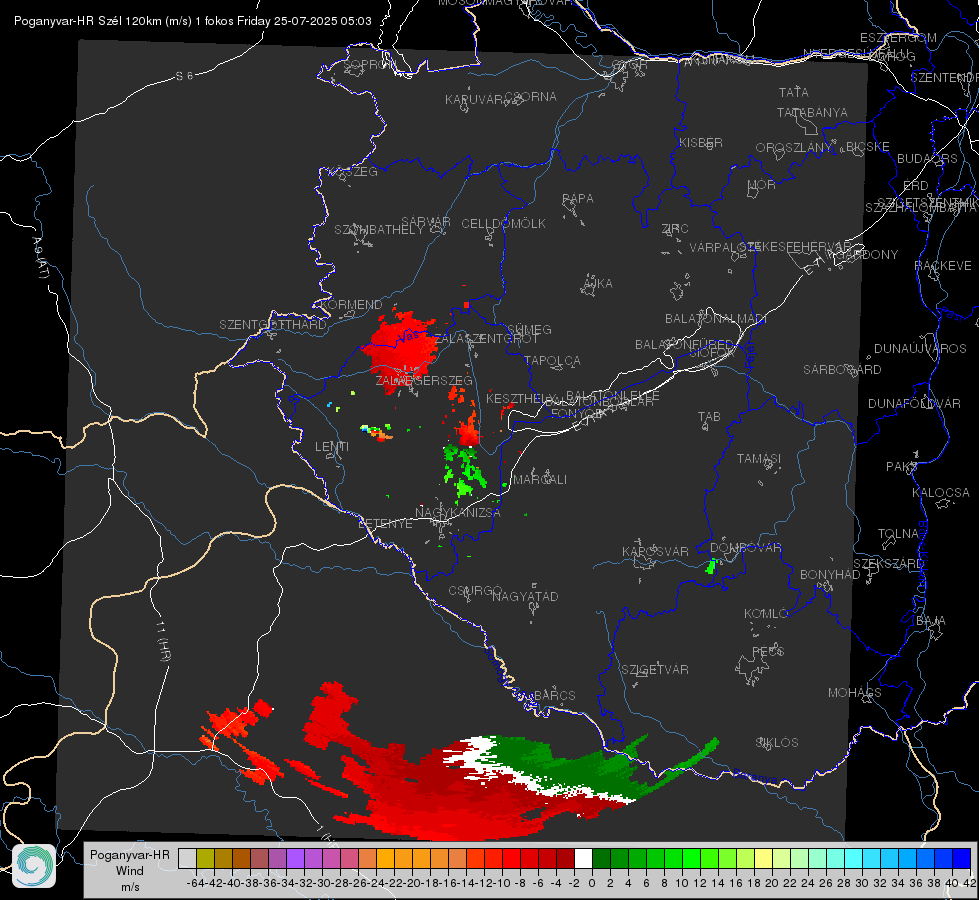
Task: Click the SZENTGOTTHARD city label
Action: point(273,325)
